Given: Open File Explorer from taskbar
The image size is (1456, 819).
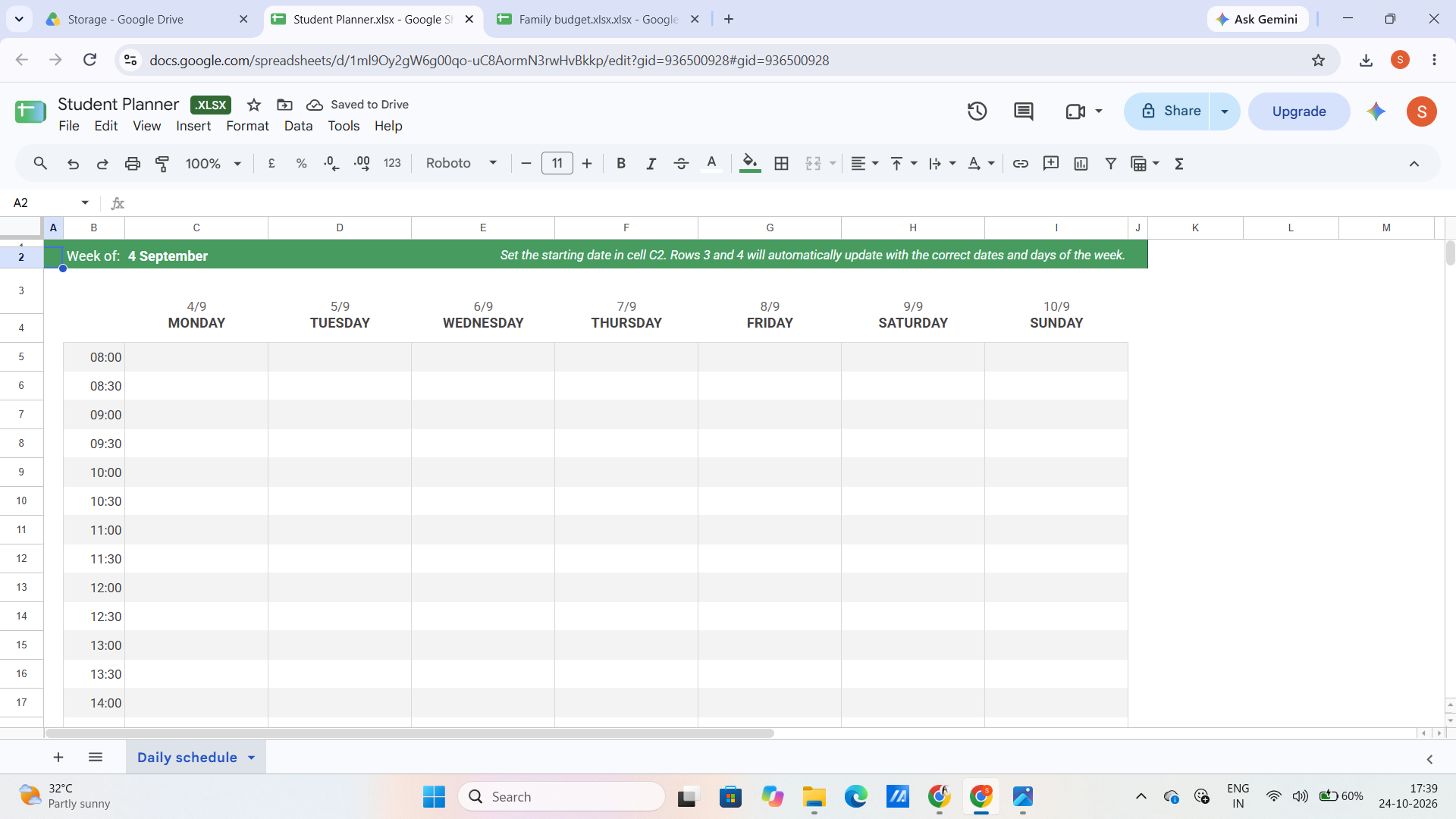Looking at the screenshot, I should point(814,797).
